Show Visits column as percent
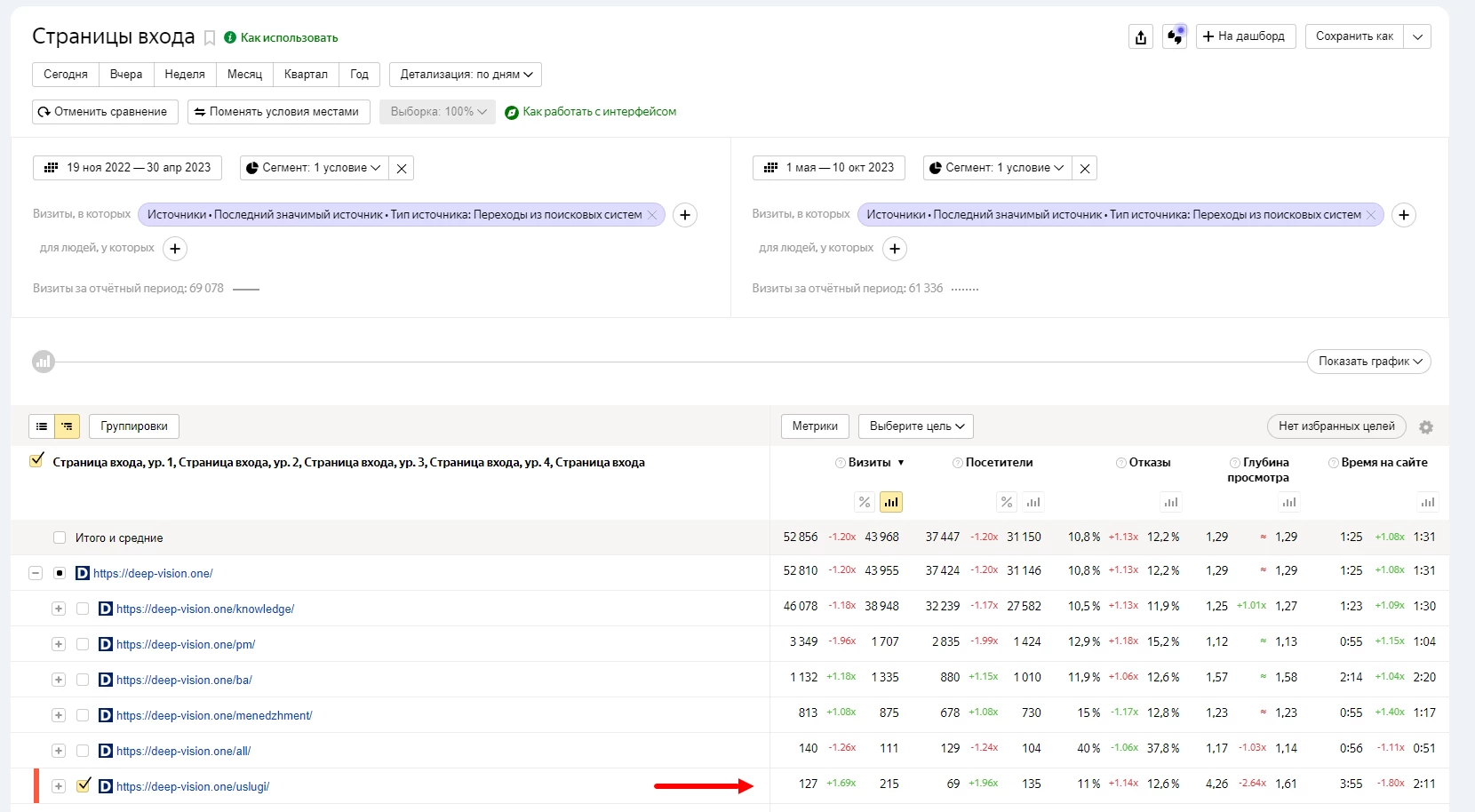The image size is (1475, 812). click(x=865, y=502)
